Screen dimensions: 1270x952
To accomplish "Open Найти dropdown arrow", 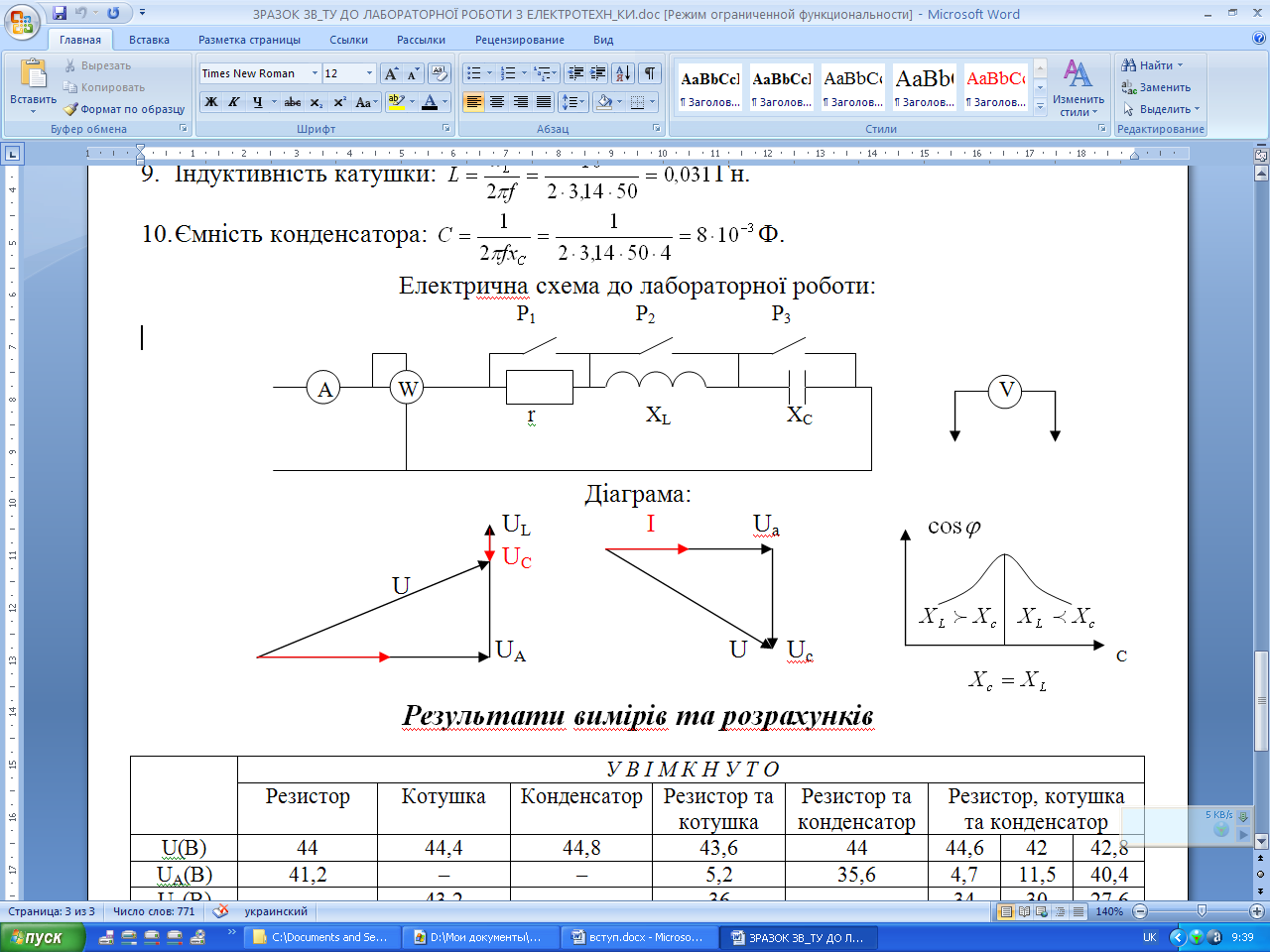I will click(1180, 65).
